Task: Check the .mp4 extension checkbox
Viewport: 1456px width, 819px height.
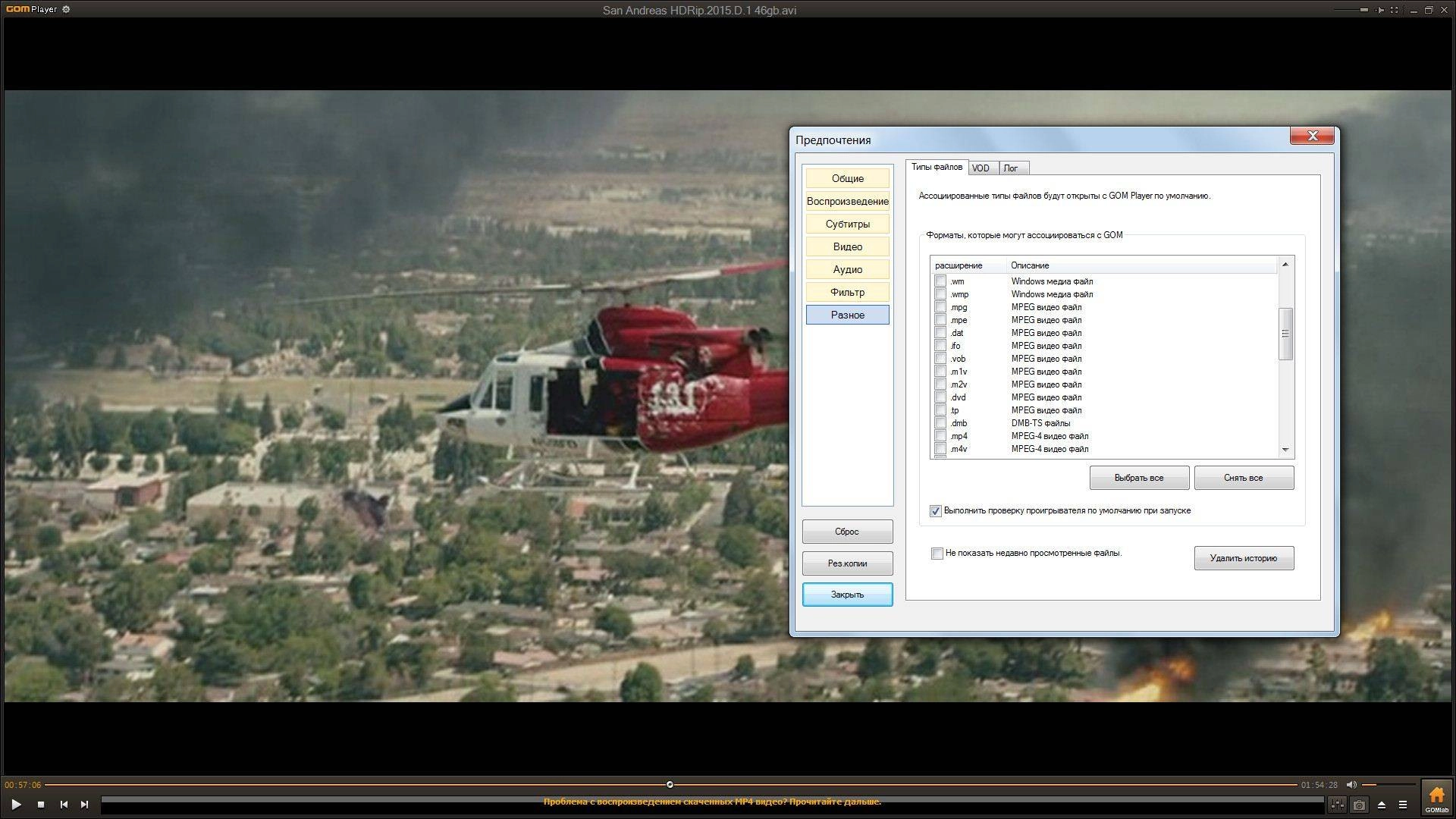Action: [940, 436]
